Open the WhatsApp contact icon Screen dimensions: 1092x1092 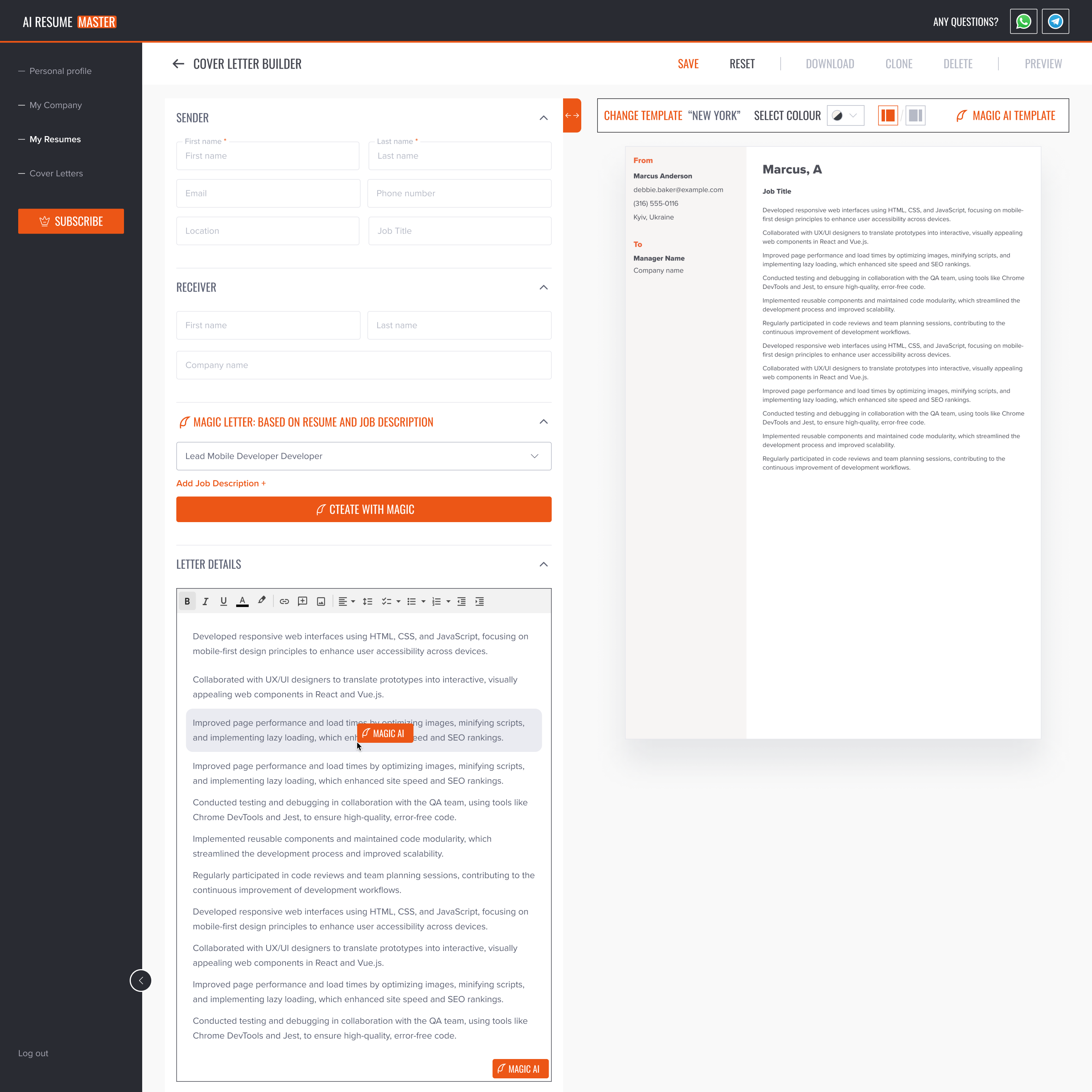pyautogui.click(x=1024, y=22)
